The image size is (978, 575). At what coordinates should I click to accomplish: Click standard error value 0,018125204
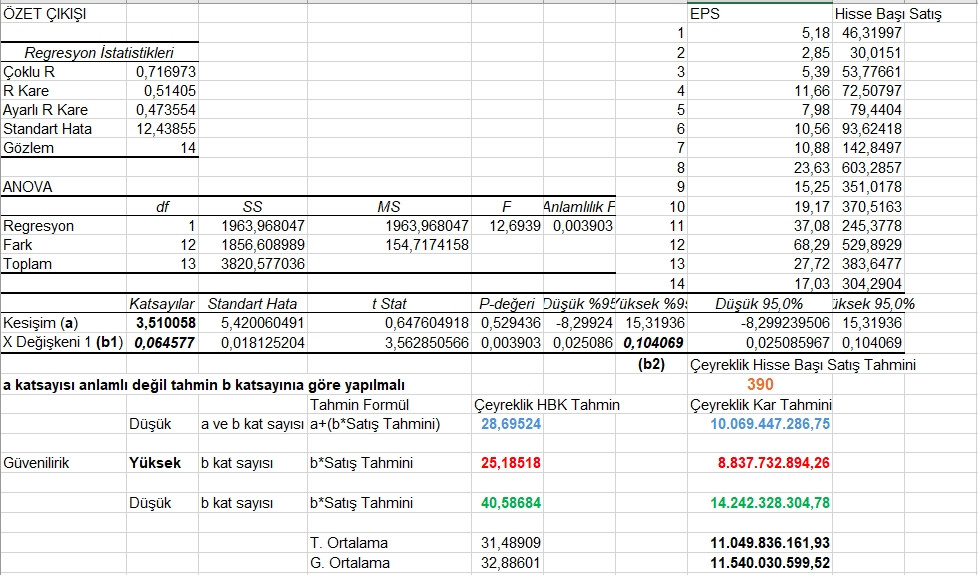click(x=263, y=342)
